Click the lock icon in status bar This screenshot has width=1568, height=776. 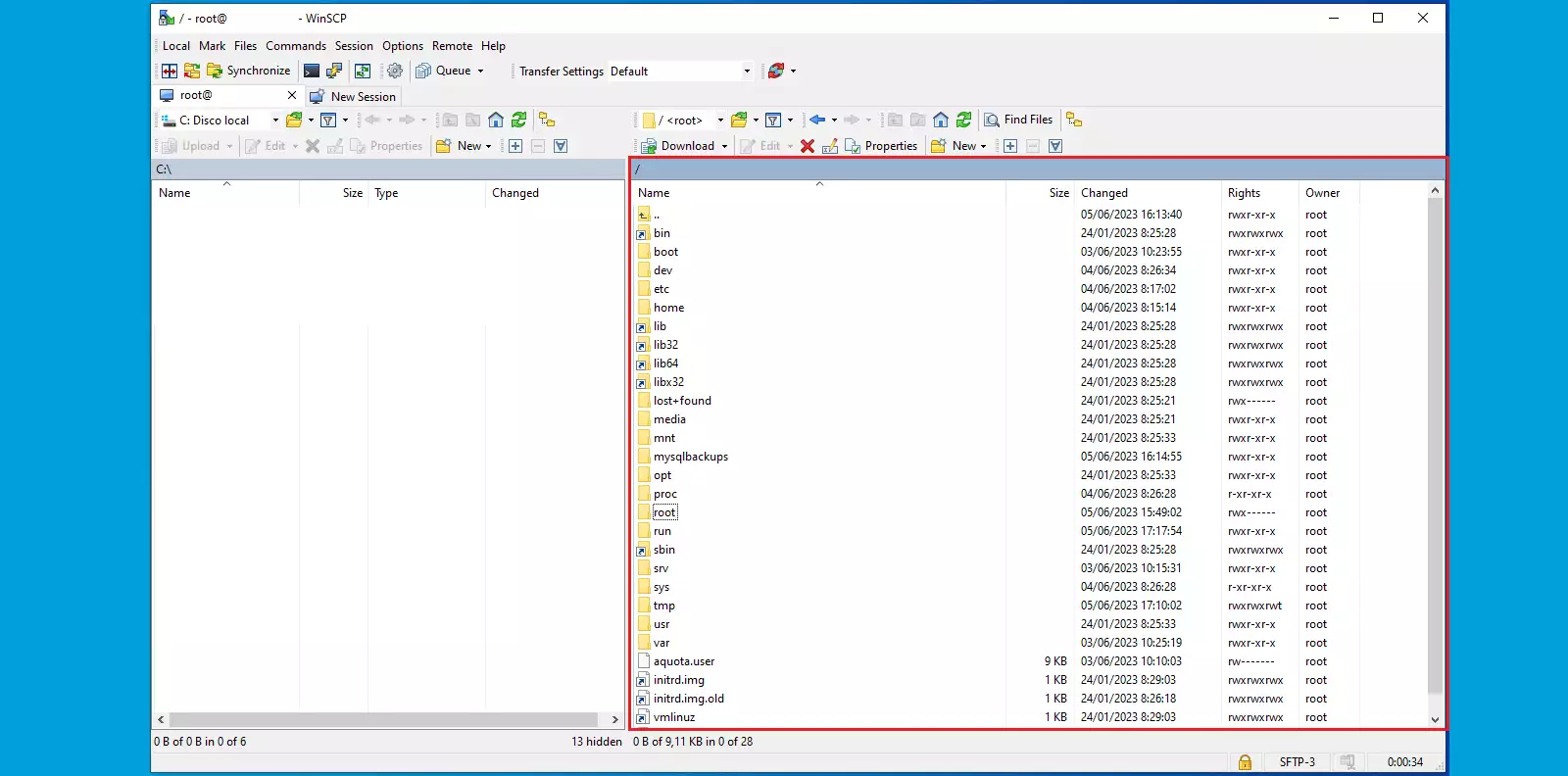(1245, 761)
